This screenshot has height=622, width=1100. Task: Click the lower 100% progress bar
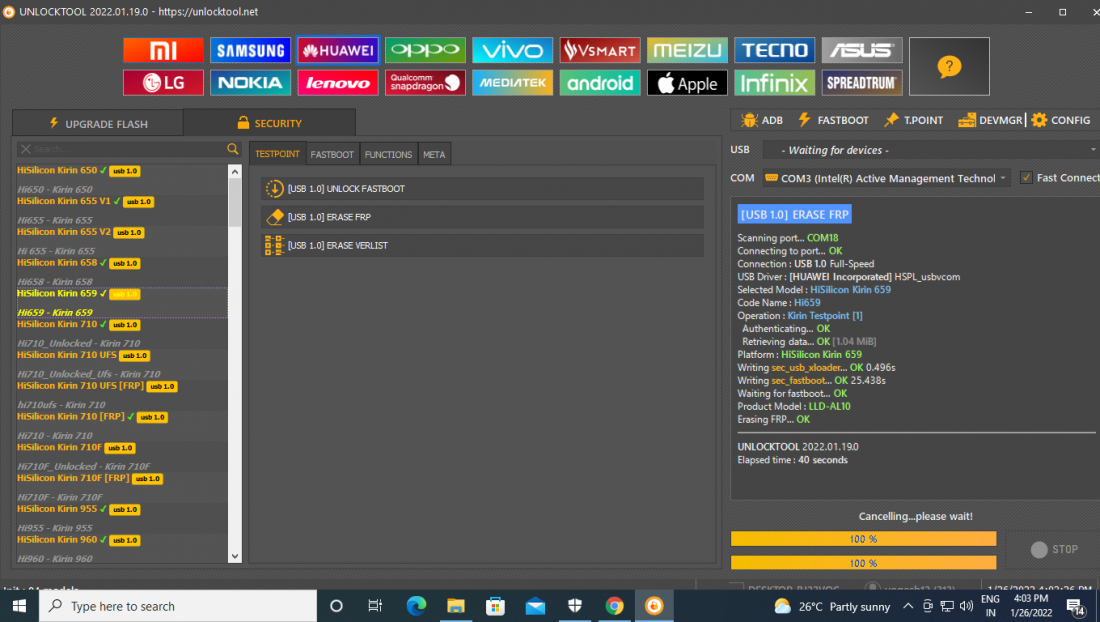coord(863,563)
